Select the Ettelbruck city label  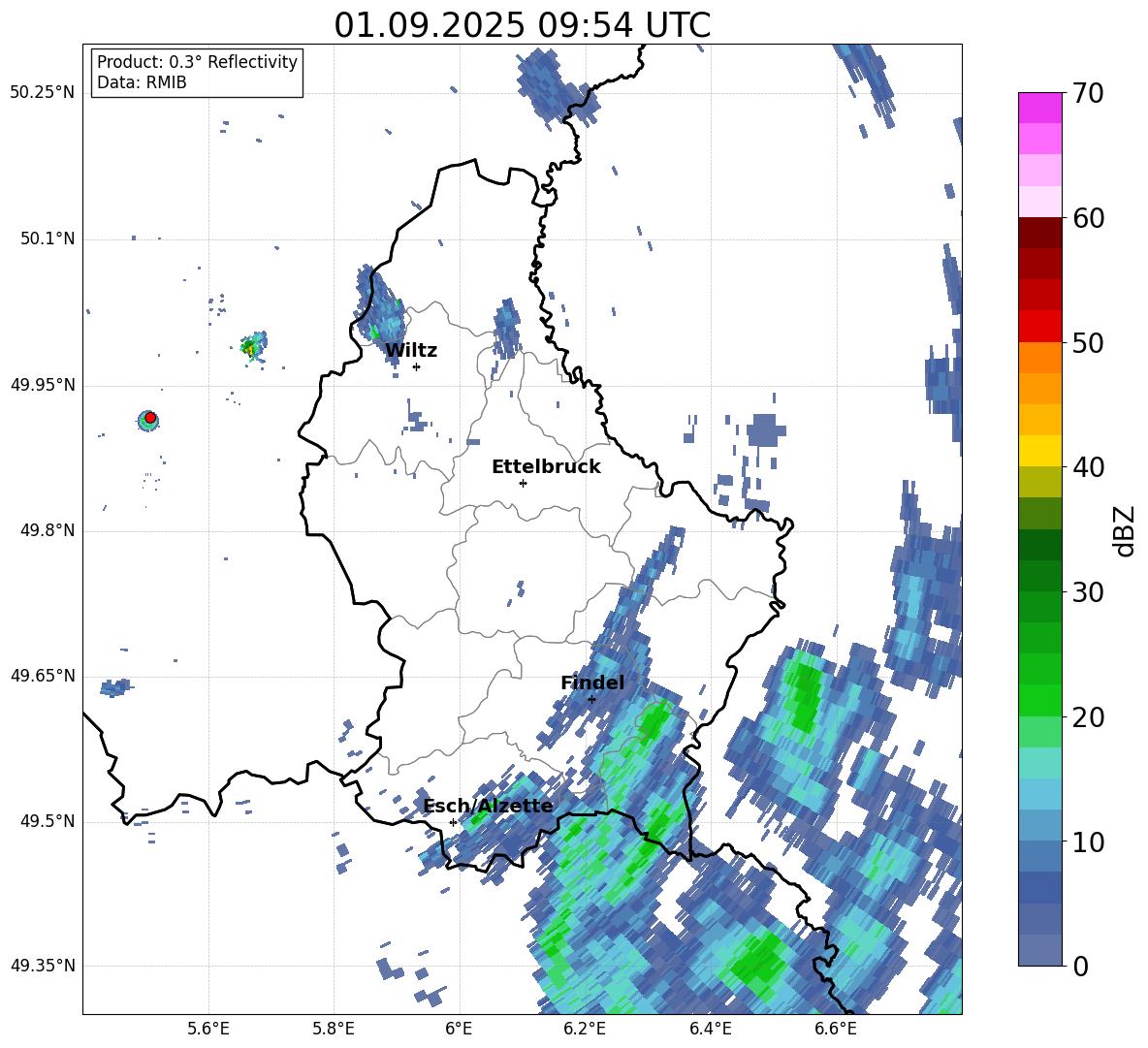click(x=546, y=467)
